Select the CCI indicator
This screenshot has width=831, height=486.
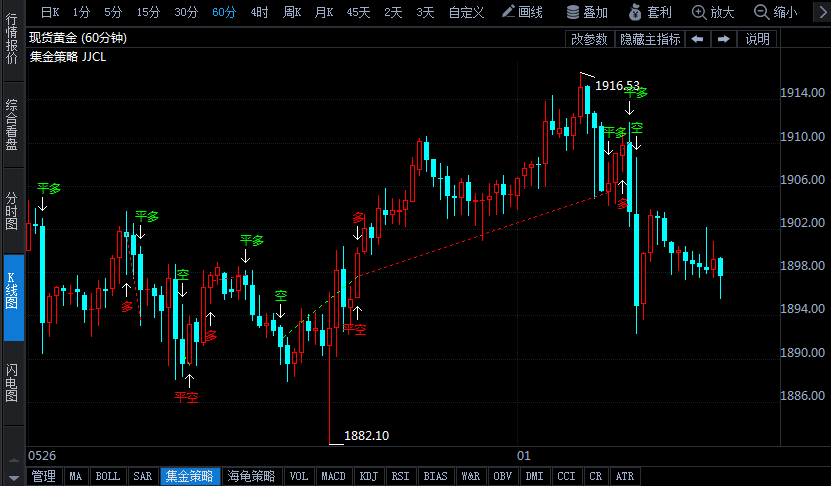566,476
